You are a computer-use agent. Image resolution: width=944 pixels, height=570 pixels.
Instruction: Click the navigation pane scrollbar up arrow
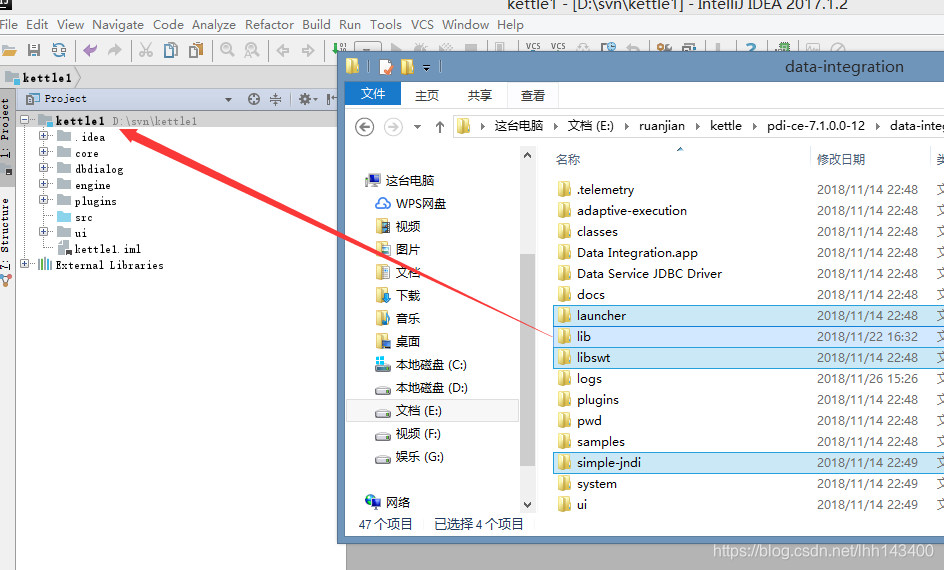(x=527, y=155)
